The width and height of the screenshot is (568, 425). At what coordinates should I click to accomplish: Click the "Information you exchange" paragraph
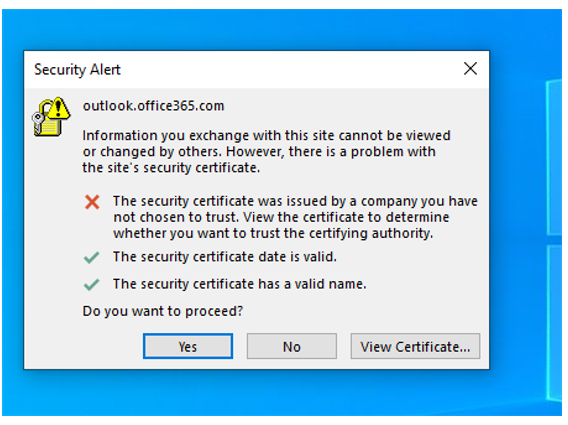tap(266, 151)
